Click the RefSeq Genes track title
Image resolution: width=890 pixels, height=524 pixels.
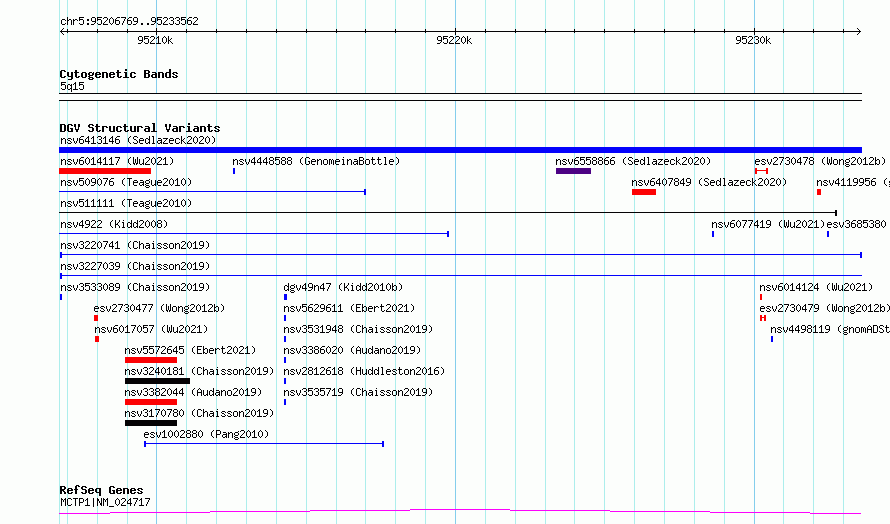pyautogui.click(x=101, y=491)
